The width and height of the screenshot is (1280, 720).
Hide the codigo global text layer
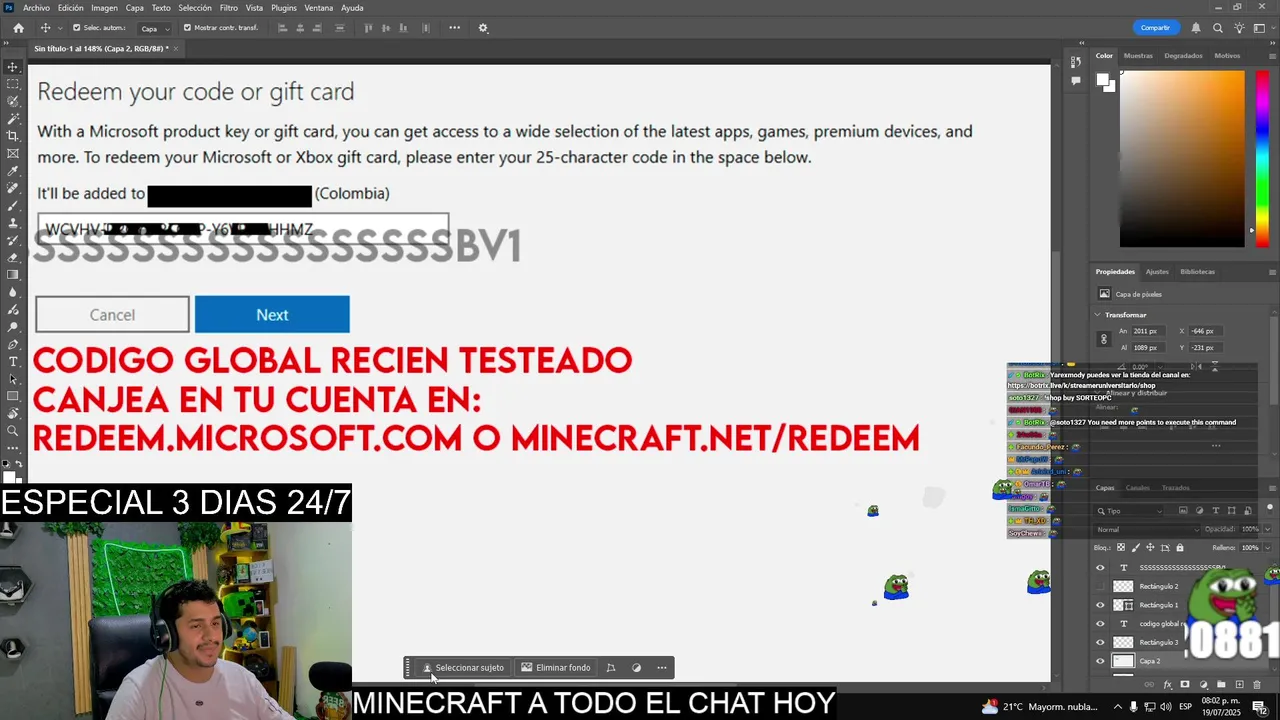1100,623
